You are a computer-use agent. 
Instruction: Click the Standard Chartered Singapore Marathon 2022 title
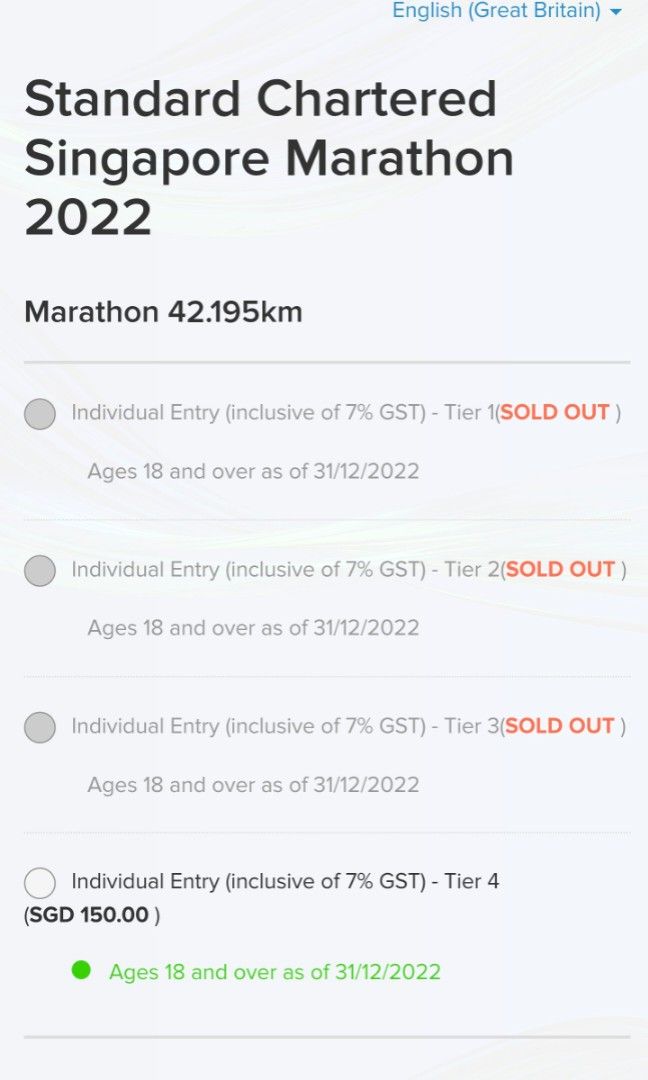click(x=270, y=157)
